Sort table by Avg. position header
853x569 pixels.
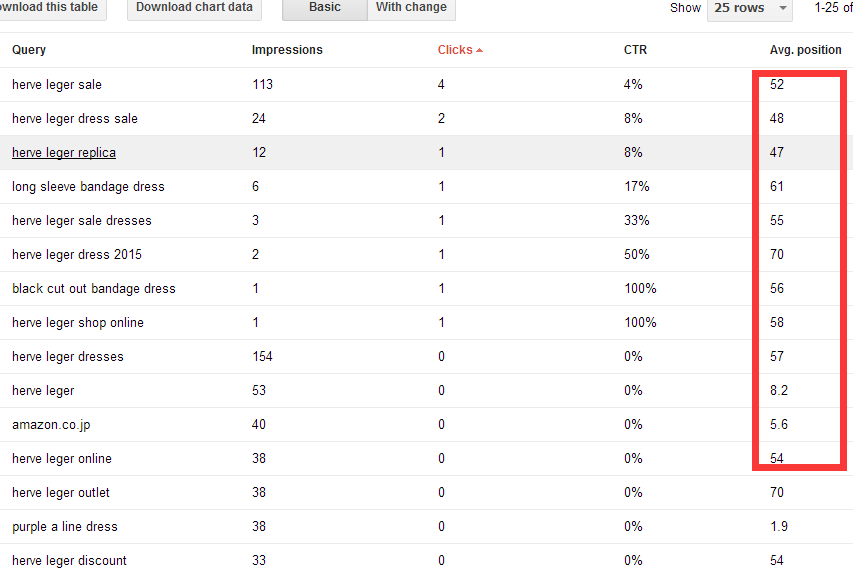(805, 50)
